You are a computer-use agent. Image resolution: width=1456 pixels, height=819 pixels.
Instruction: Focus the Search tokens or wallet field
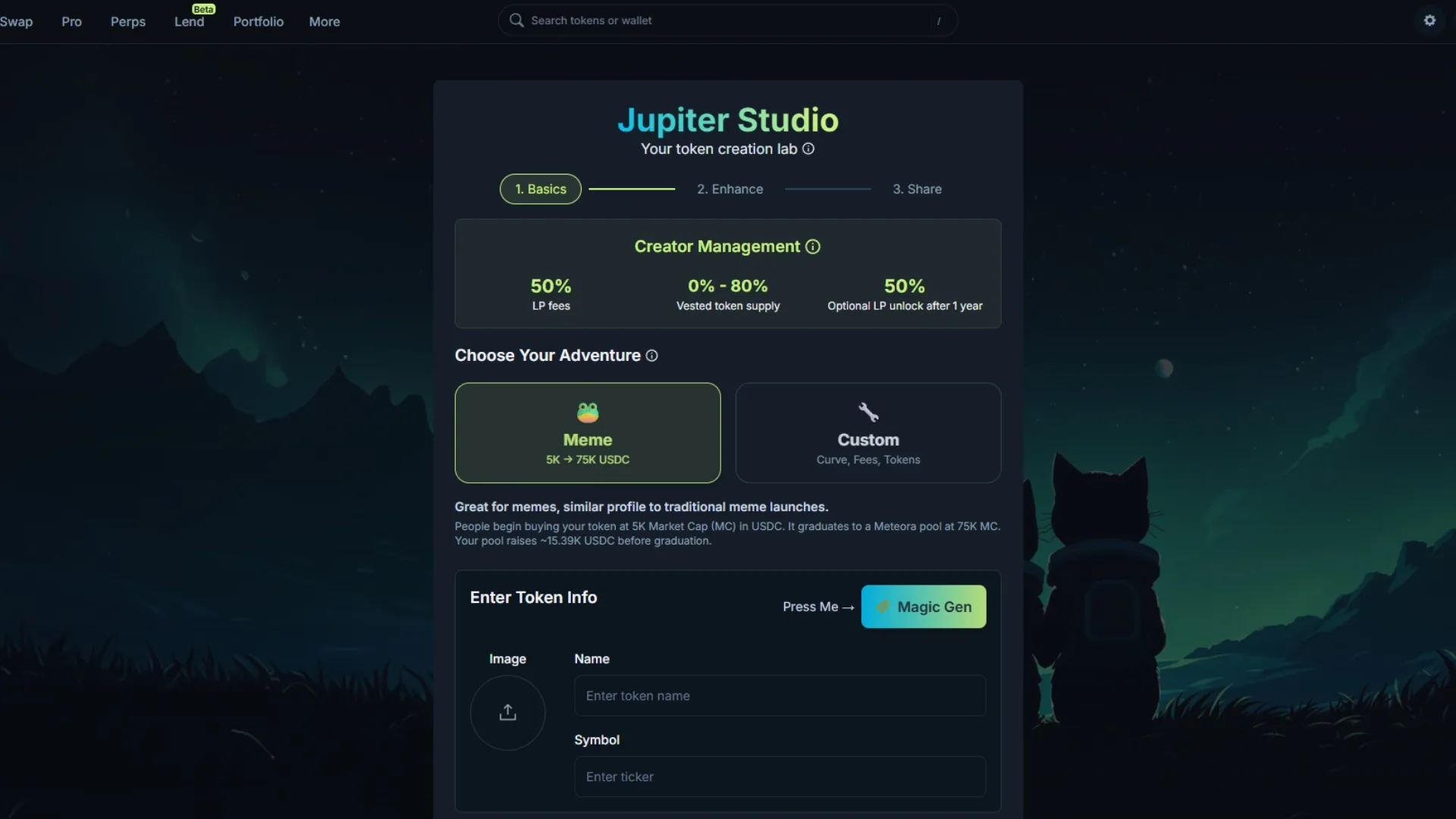coord(728,20)
